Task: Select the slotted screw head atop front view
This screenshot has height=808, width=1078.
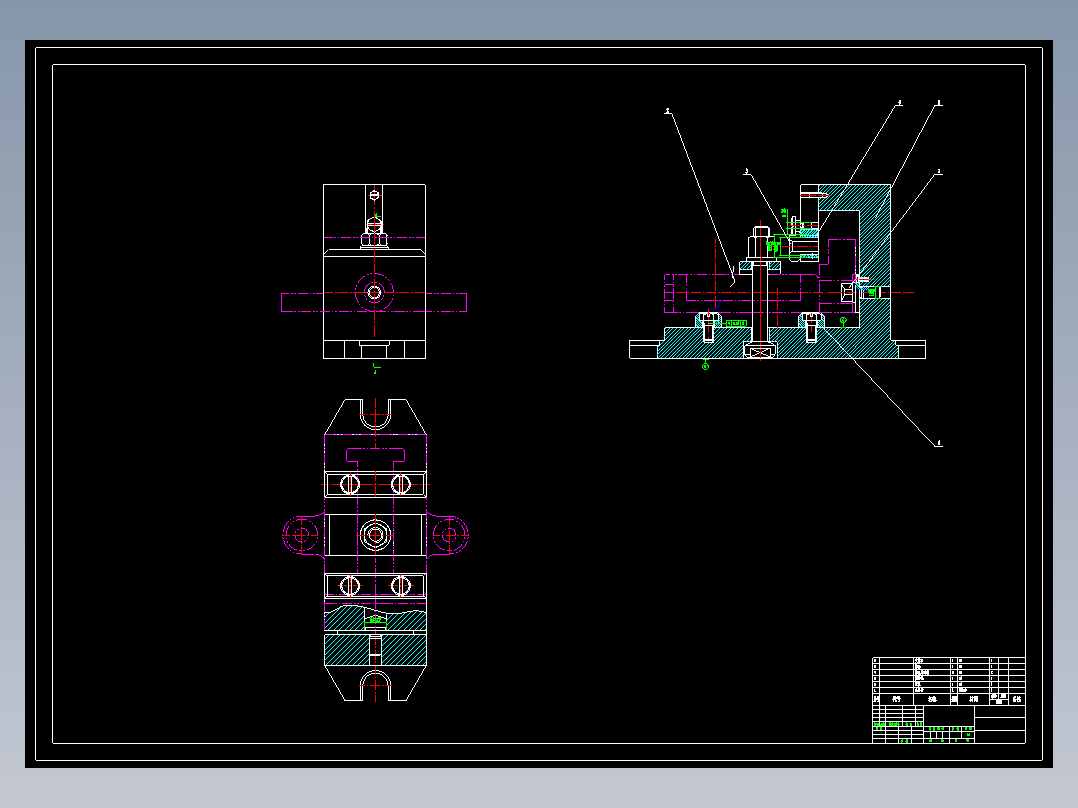Action: (x=374, y=195)
